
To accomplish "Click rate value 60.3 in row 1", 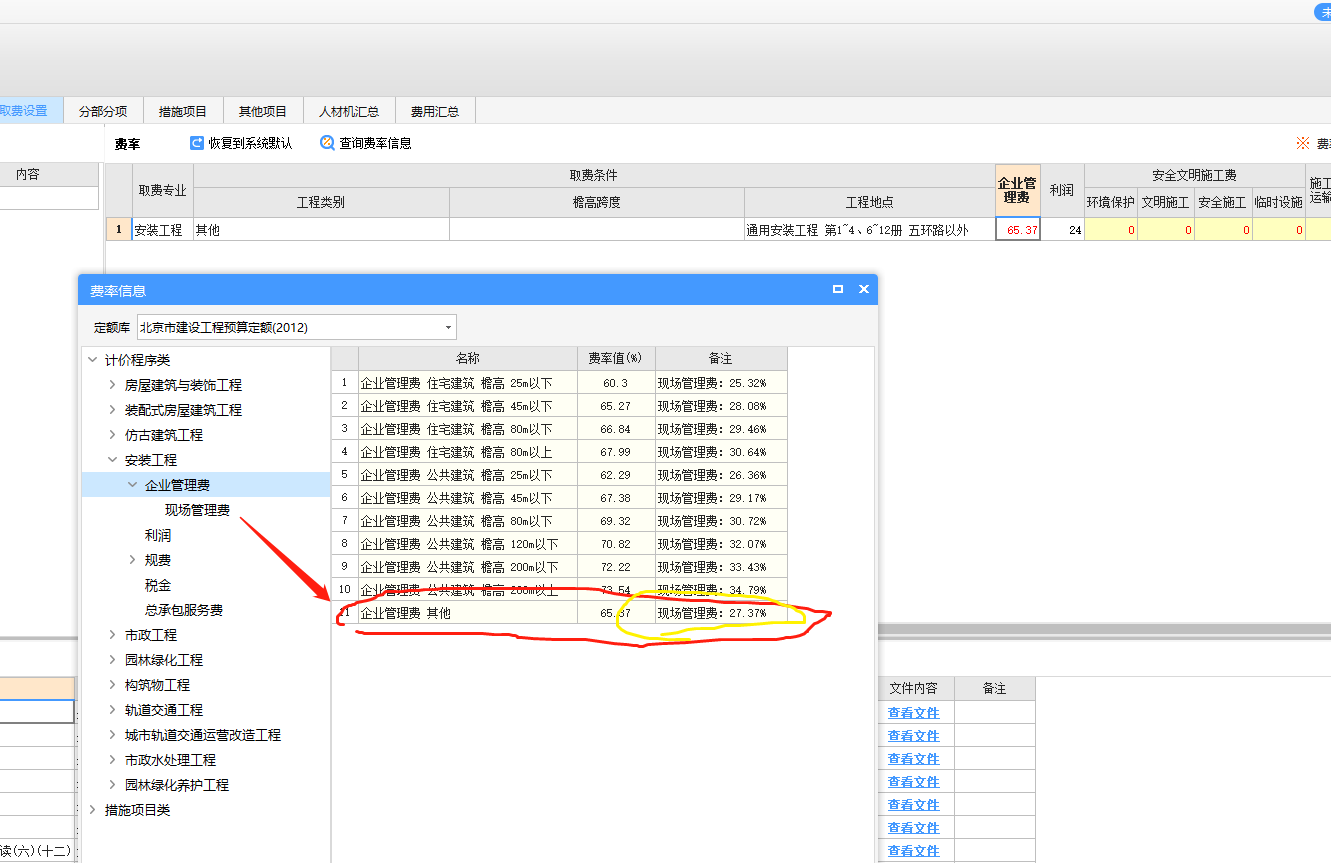I will pyautogui.click(x=616, y=382).
